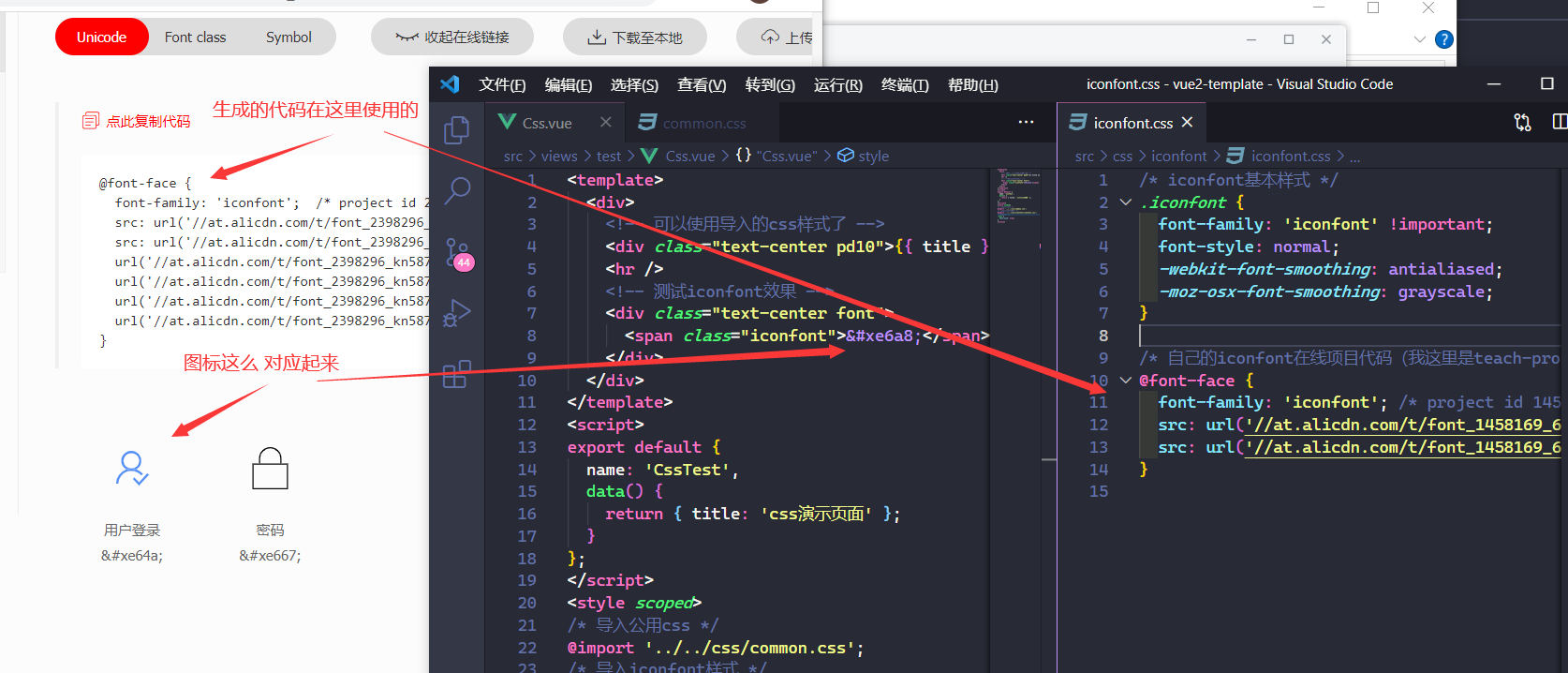1568x673 pixels.
Task: Open the Extensions view in activity bar
Action: 456,374
